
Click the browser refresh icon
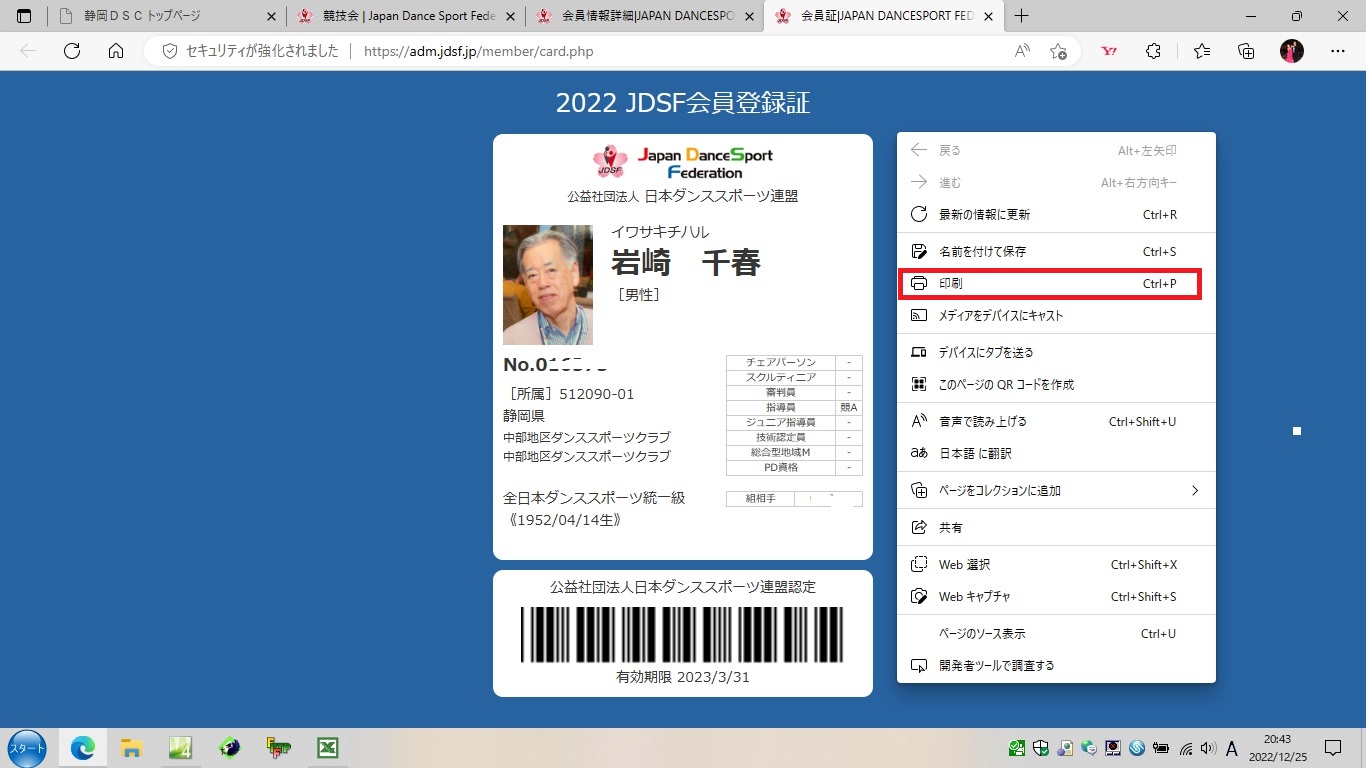[72, 51]
